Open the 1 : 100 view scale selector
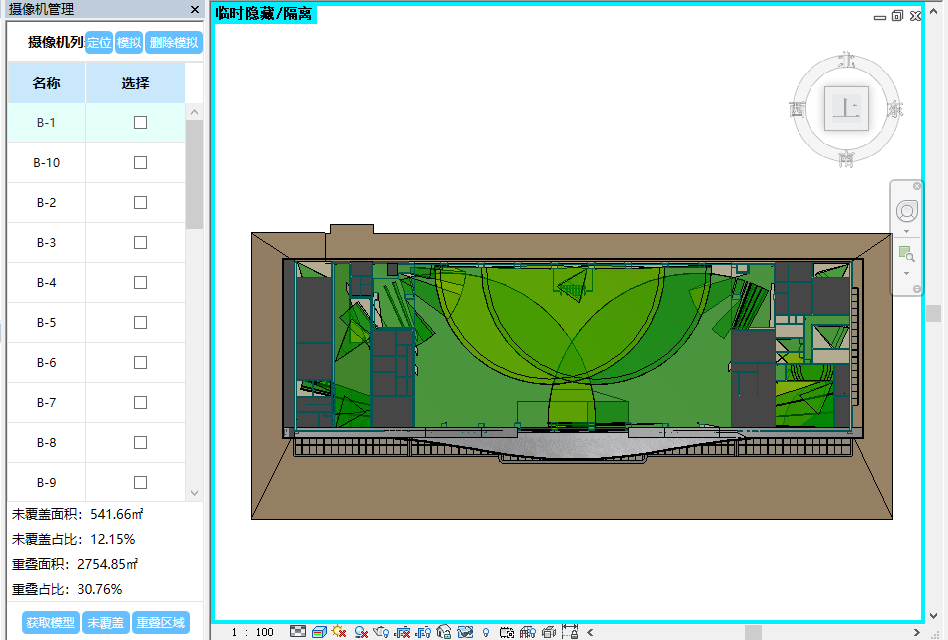The image size is (948, 640). tap(252, 632)
